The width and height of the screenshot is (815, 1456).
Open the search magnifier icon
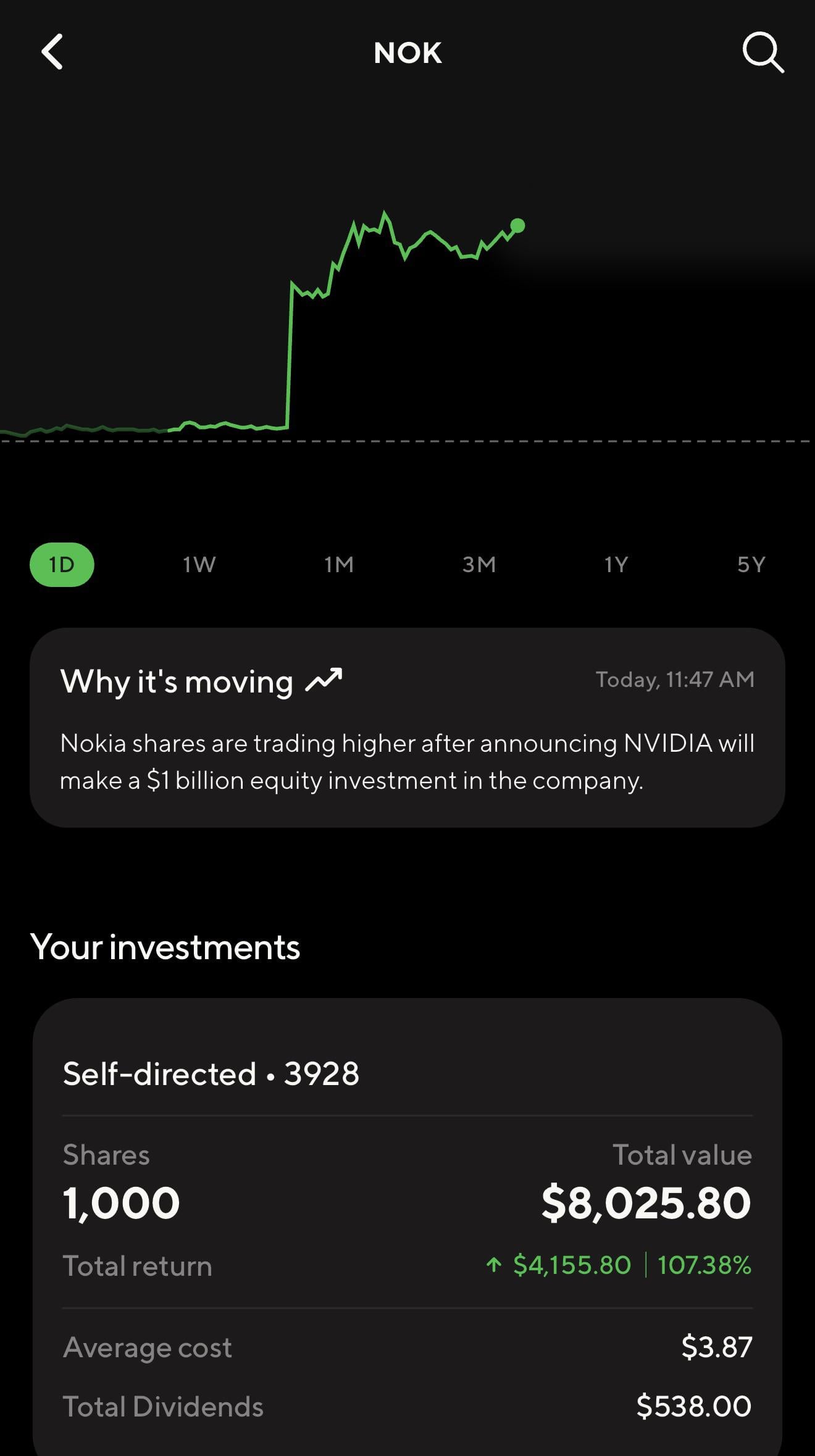[763, 52]
